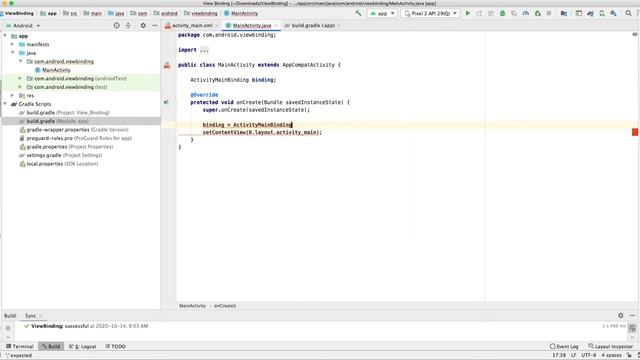Select the MainActivity.java editor tab
Screen dimensions: 640x360
point(251,25)
